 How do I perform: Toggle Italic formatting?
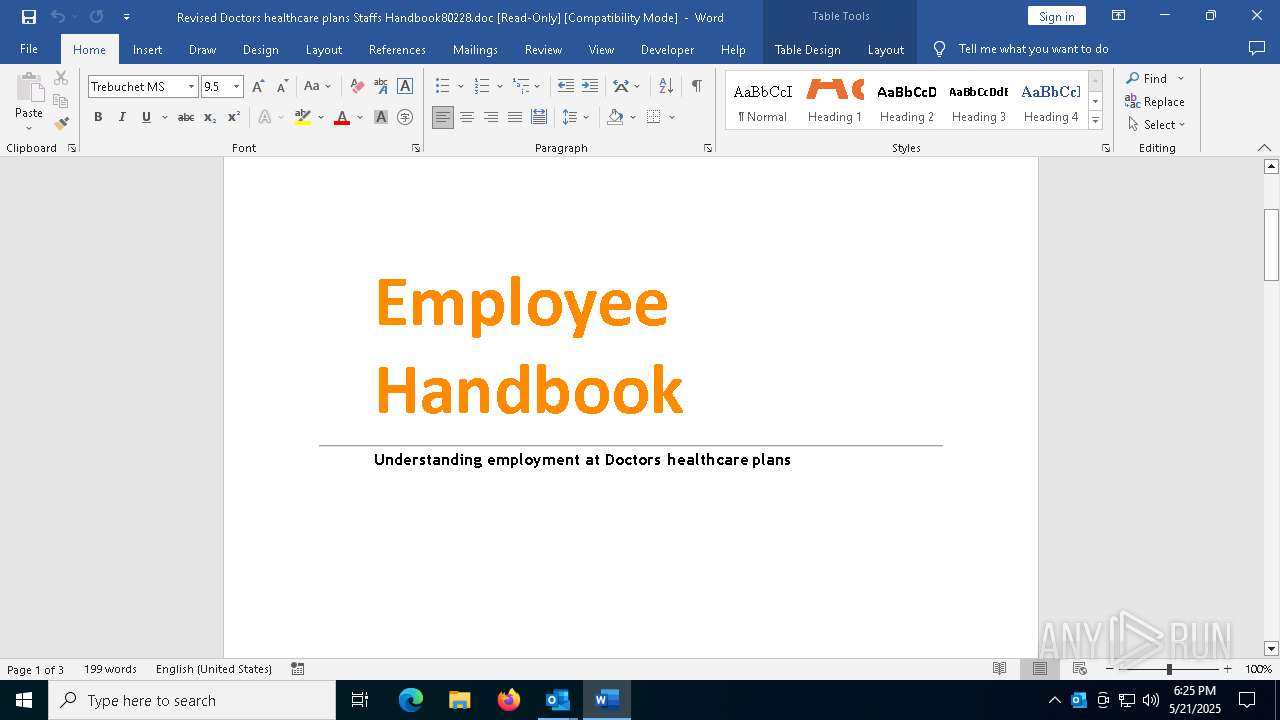tap(122, 117)
